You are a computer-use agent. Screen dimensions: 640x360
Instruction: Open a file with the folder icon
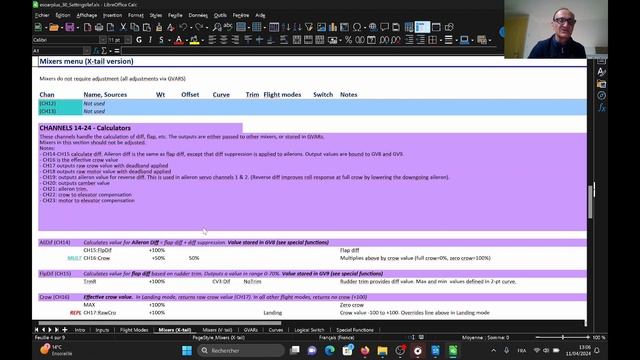[x=53, y=27]
